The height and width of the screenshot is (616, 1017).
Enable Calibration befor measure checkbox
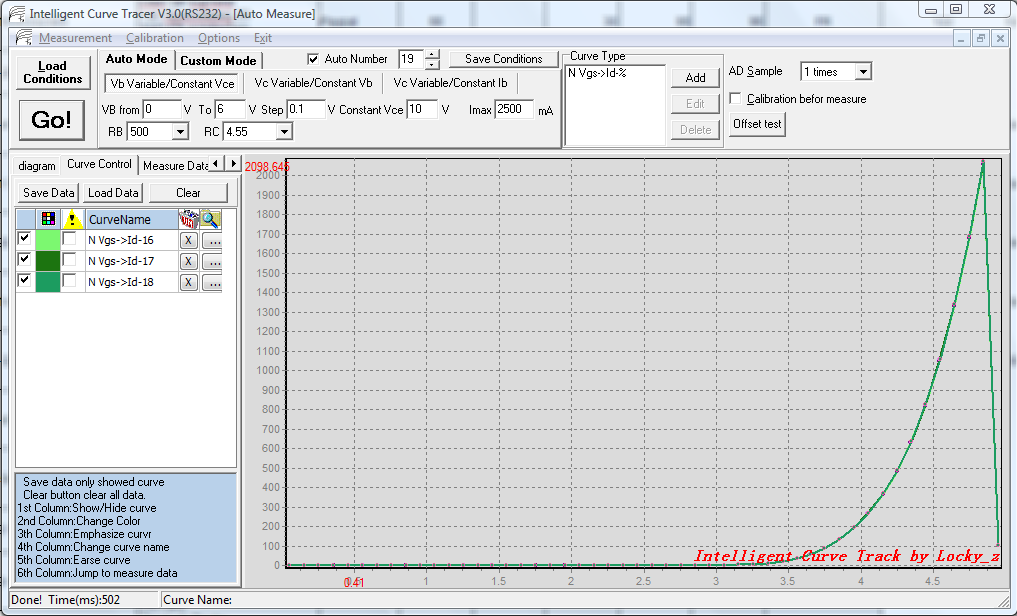(736, 99)
